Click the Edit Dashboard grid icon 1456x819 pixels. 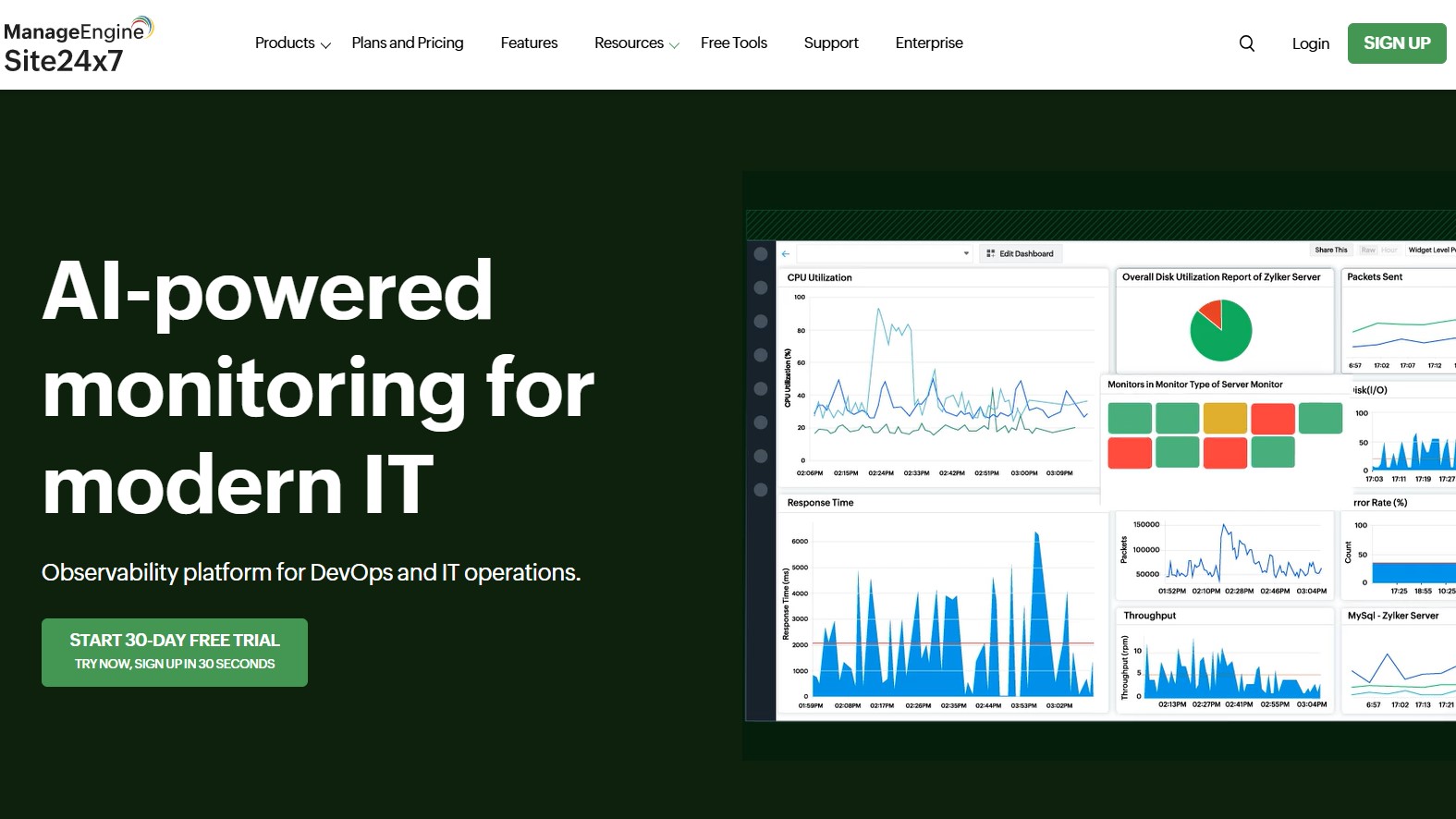tap(990, 253)
